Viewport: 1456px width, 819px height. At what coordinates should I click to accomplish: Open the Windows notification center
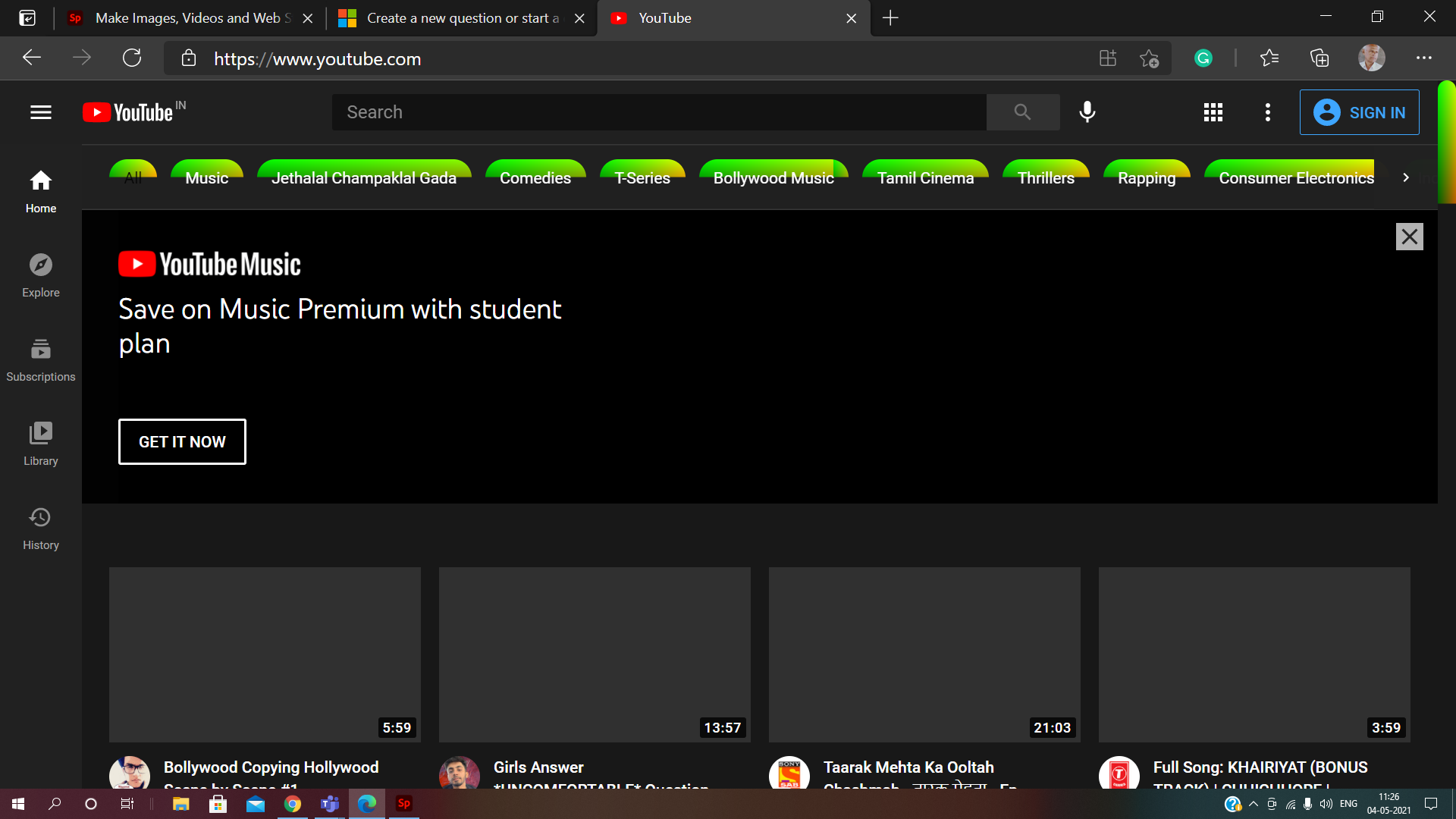click(1430, 804)
